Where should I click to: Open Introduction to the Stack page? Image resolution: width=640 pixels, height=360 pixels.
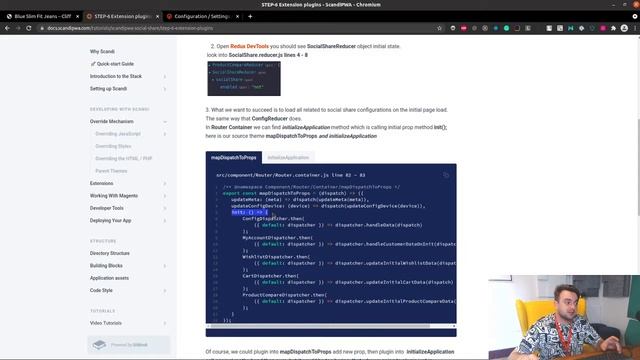click(116, 76)
